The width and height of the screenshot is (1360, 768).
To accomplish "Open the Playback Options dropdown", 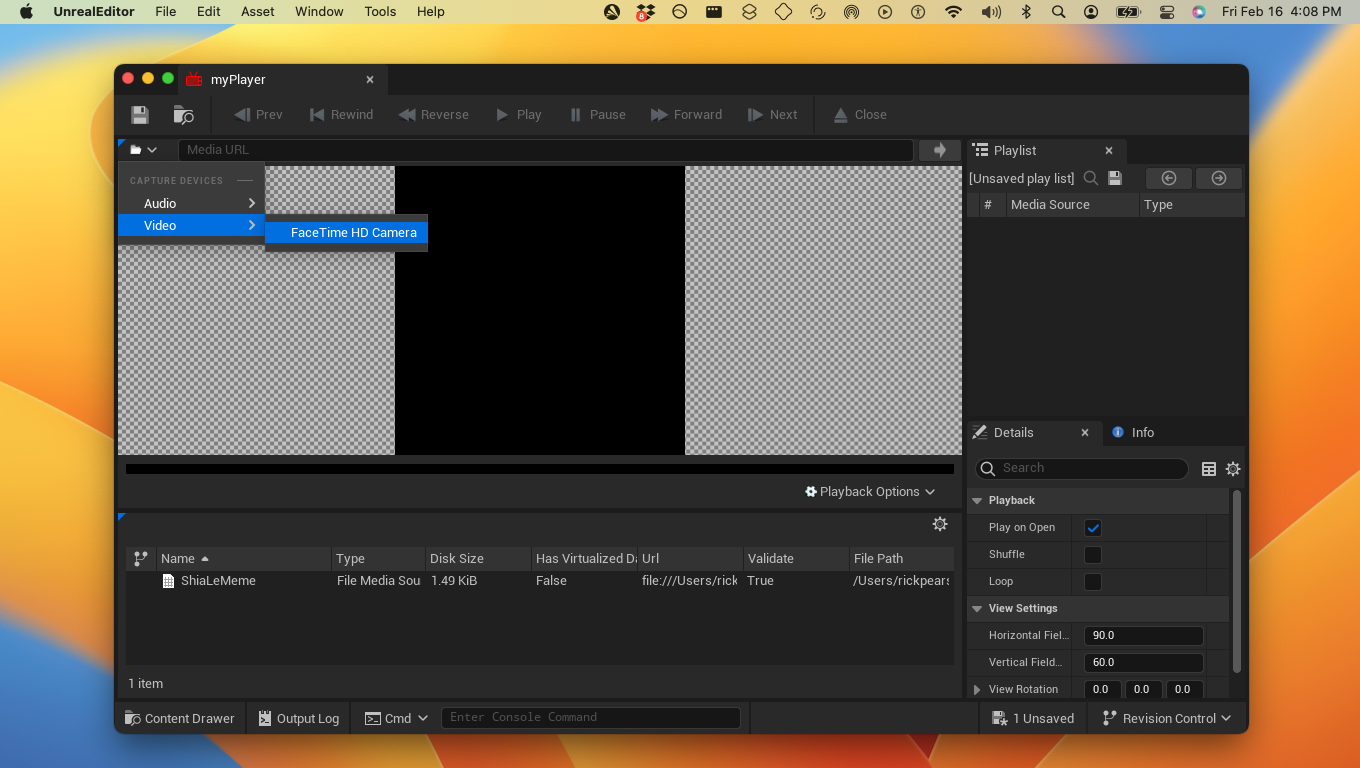I will point(870,492).
